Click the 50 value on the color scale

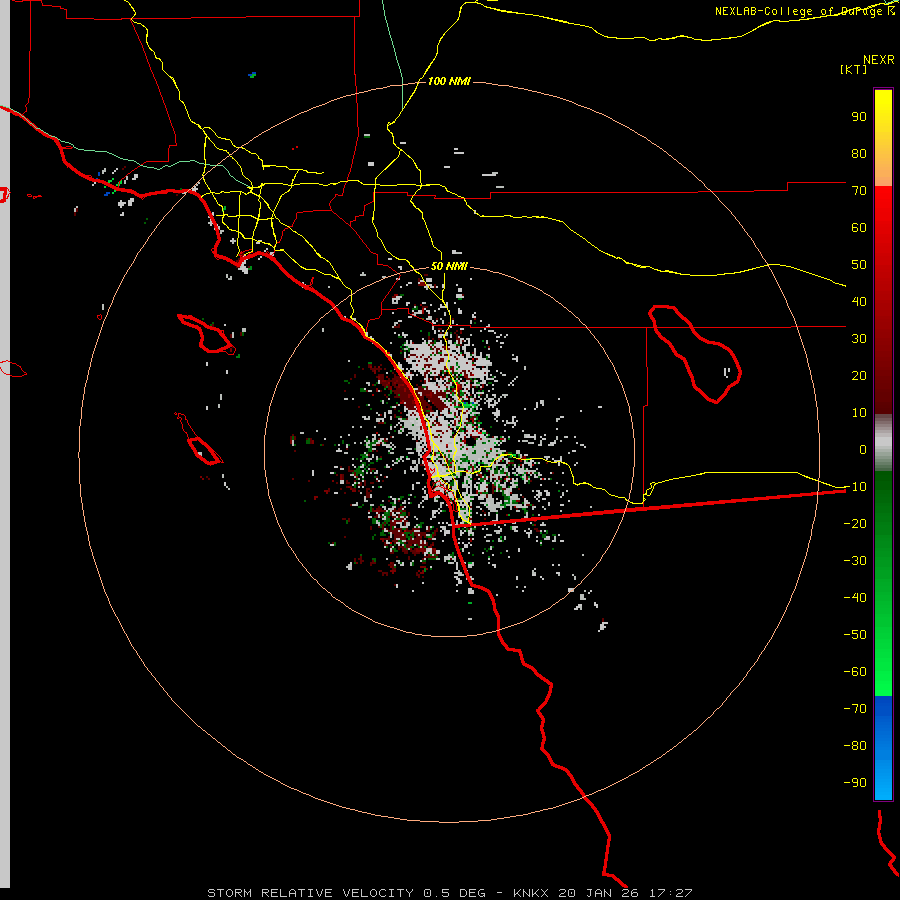(x=859, y=265)
